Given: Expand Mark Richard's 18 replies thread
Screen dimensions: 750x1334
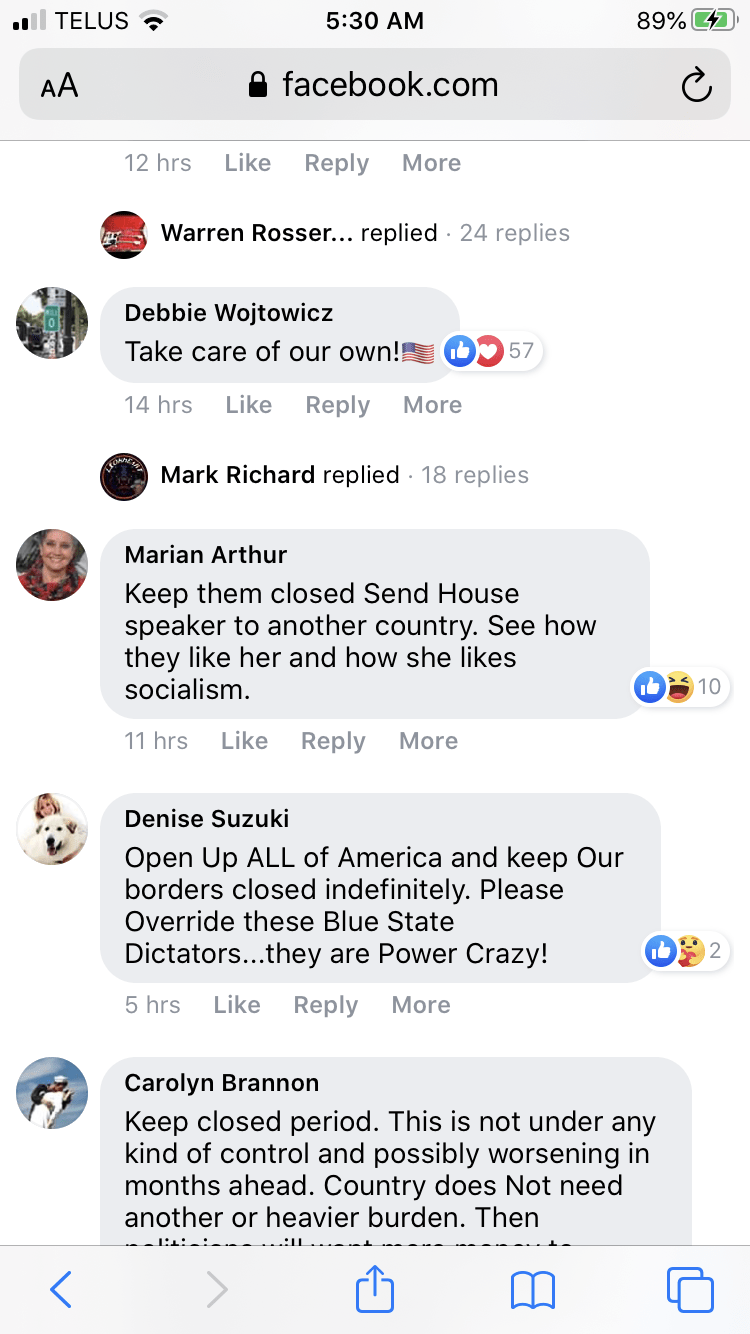Looking at the screenshot, I should pyautogui.click(x=315, y=476).
